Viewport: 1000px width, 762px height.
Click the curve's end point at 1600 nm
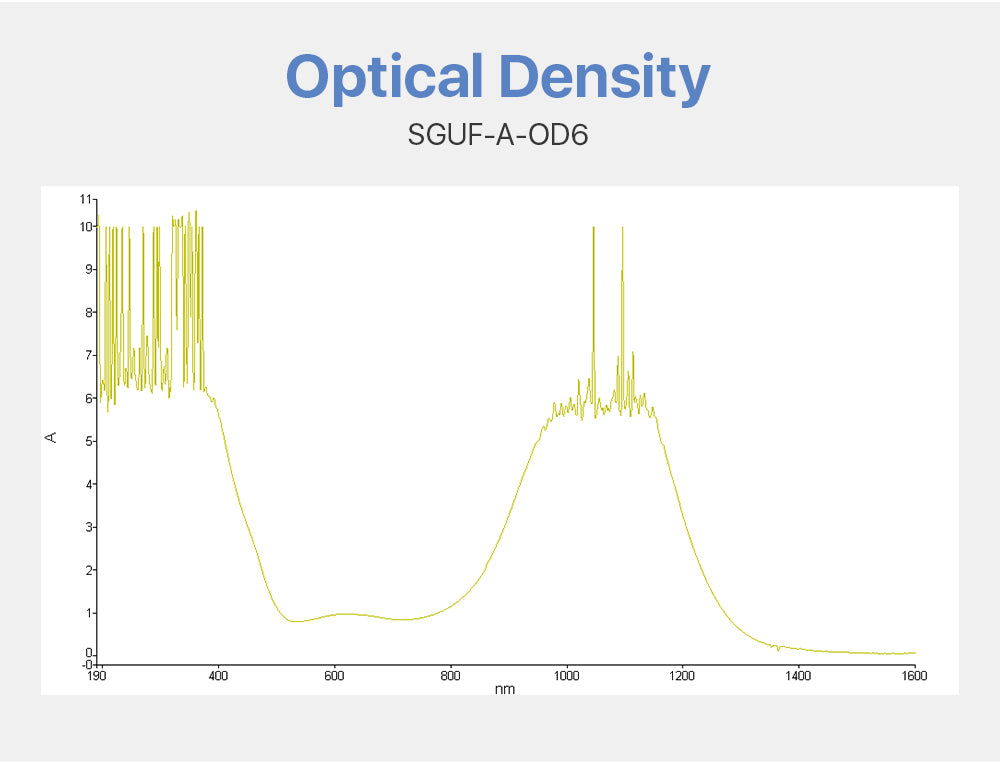pos(914,653)
